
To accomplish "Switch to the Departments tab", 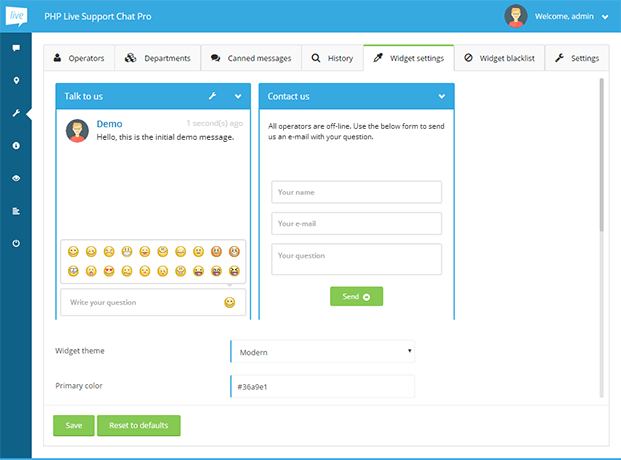I will click(158, 58).
